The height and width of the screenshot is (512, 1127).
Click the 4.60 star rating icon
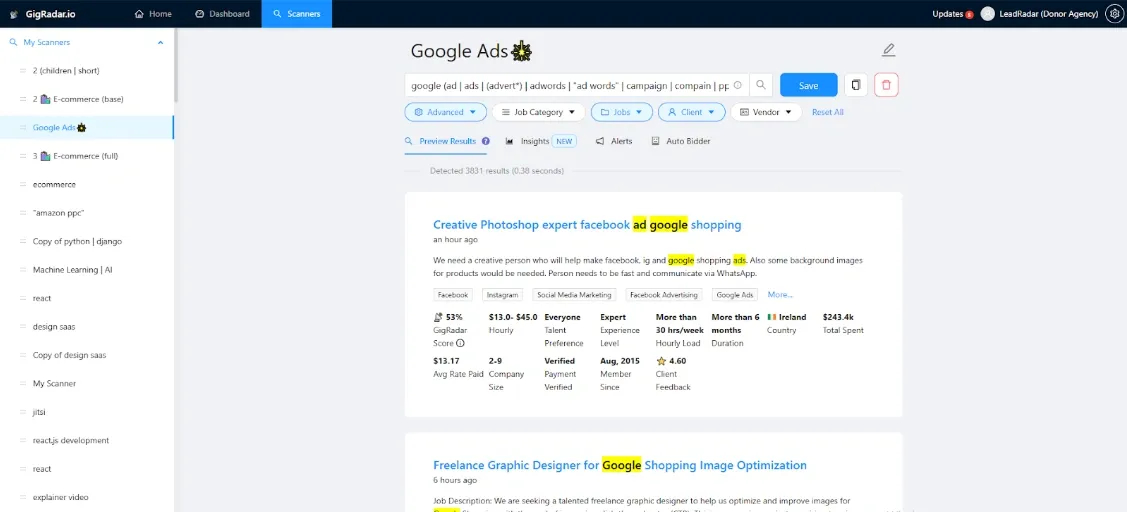(661, 361)
